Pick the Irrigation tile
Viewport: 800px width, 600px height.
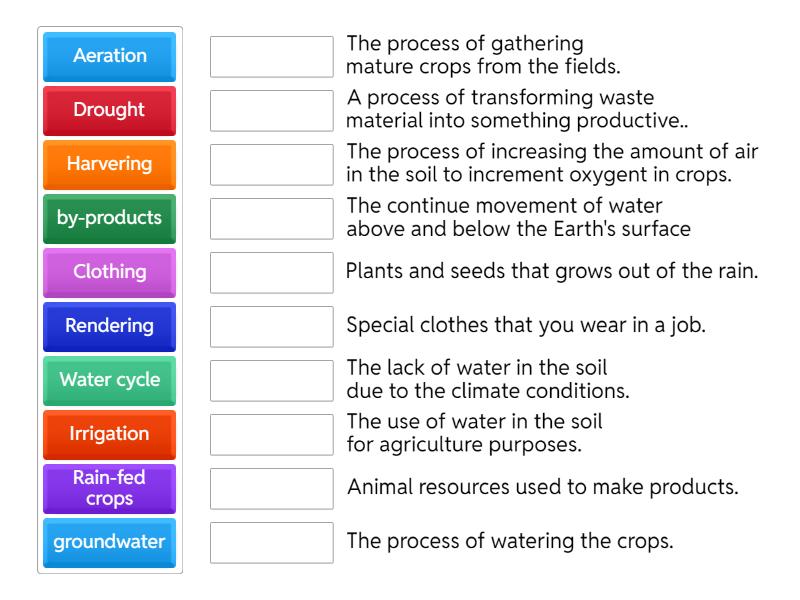110,434
